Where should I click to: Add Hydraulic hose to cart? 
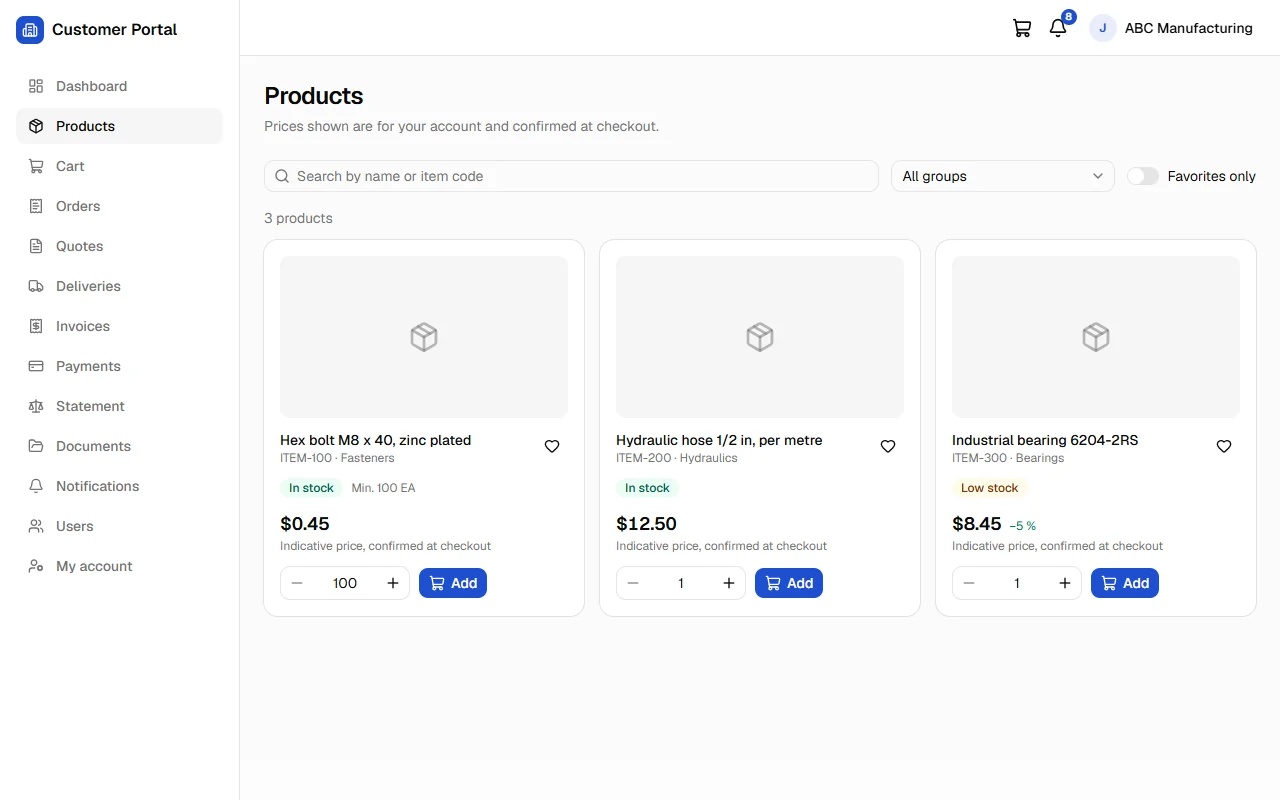click(x=789, y=583)
